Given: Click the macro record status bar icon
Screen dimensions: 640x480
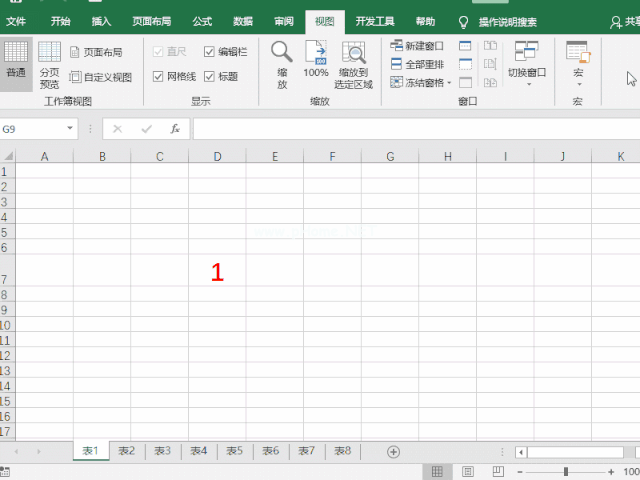Looking at the screenshot, I should [5, 472].
